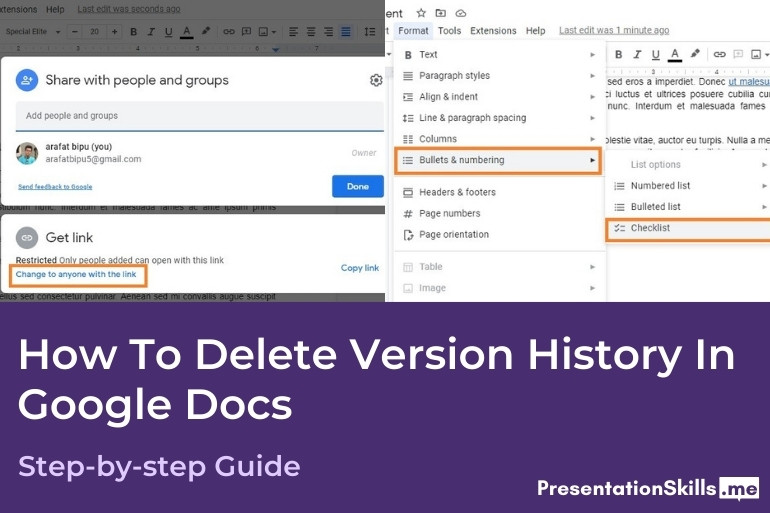Screen dimensions: 770x513
Task: Click arafat bipu profile picture
Action: (27, 154)
